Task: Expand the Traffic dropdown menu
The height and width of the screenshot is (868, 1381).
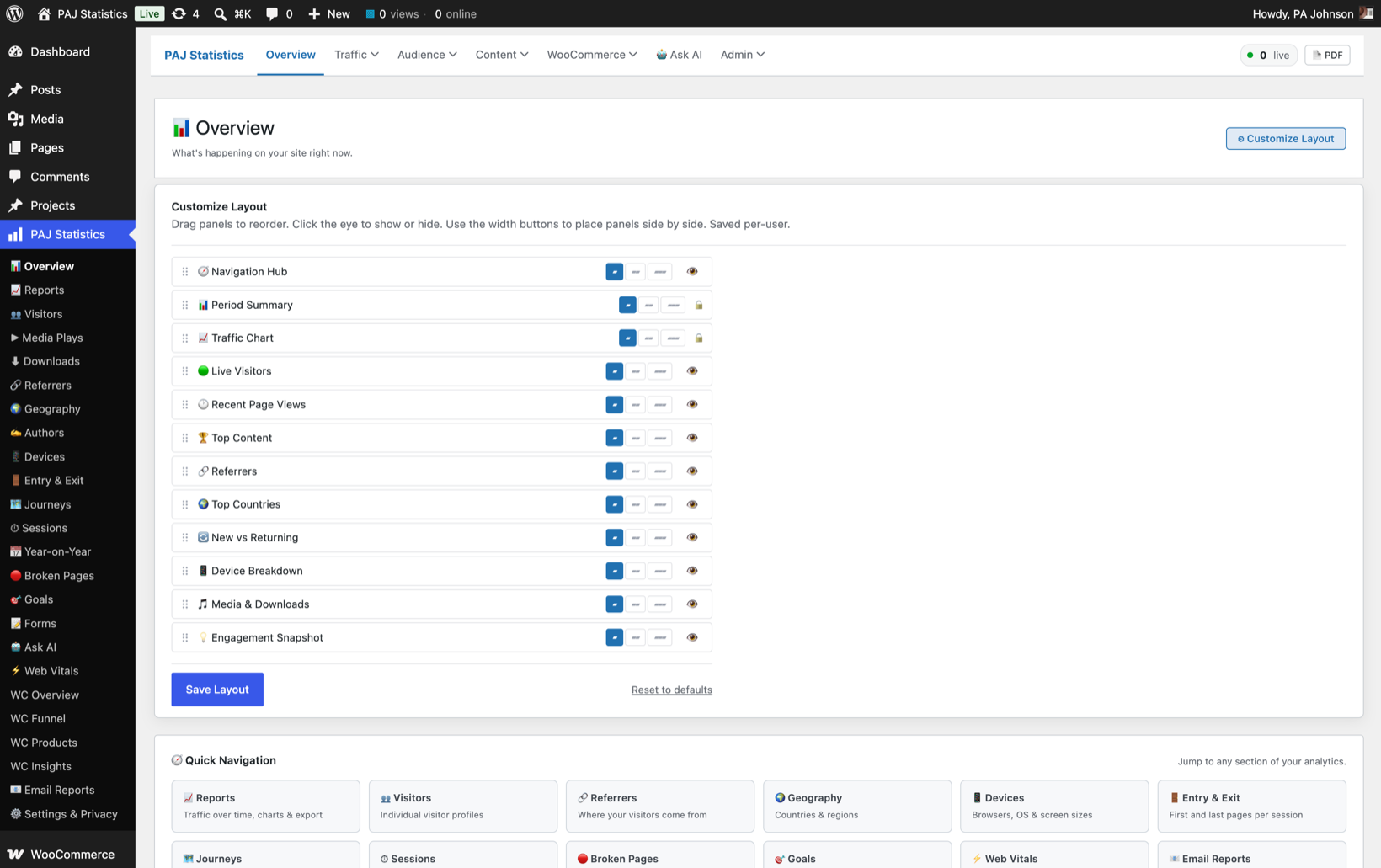Action: click(x=356, y=55)
